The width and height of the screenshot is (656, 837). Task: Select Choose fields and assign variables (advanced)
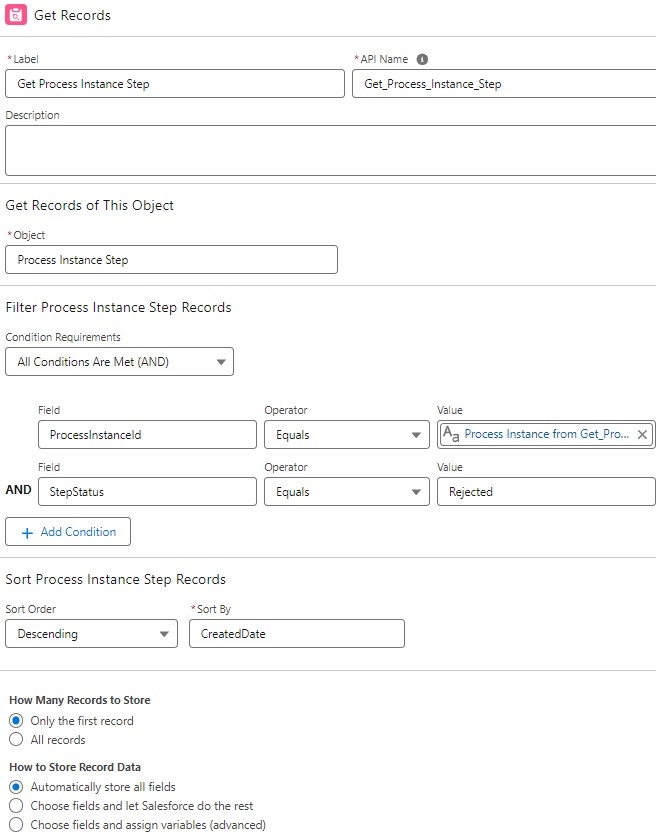16,825
